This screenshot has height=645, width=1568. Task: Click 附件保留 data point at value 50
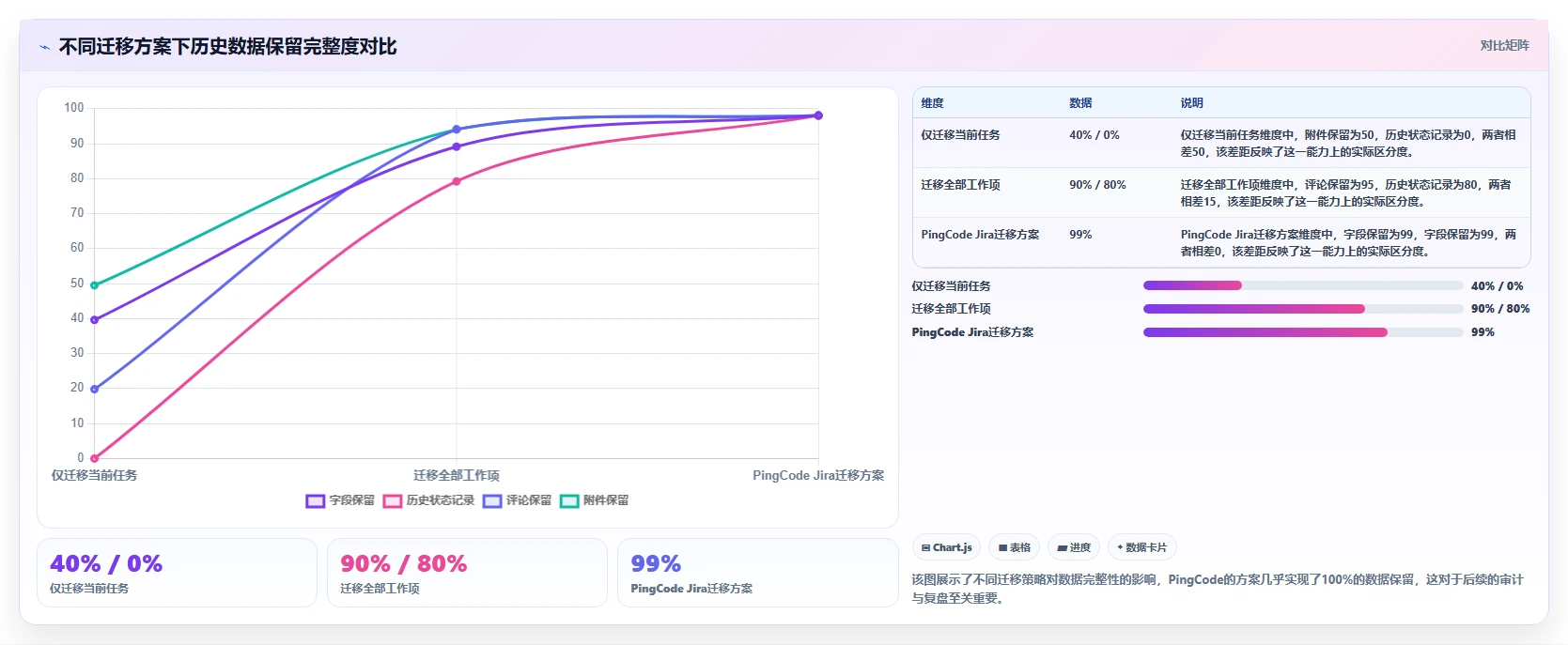pos(94,285)
